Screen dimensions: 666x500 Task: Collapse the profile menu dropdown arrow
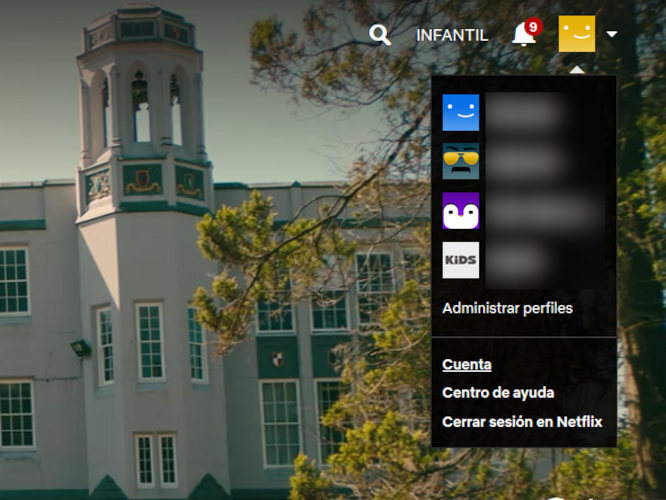pyautogui.click(x=612, y=34)
